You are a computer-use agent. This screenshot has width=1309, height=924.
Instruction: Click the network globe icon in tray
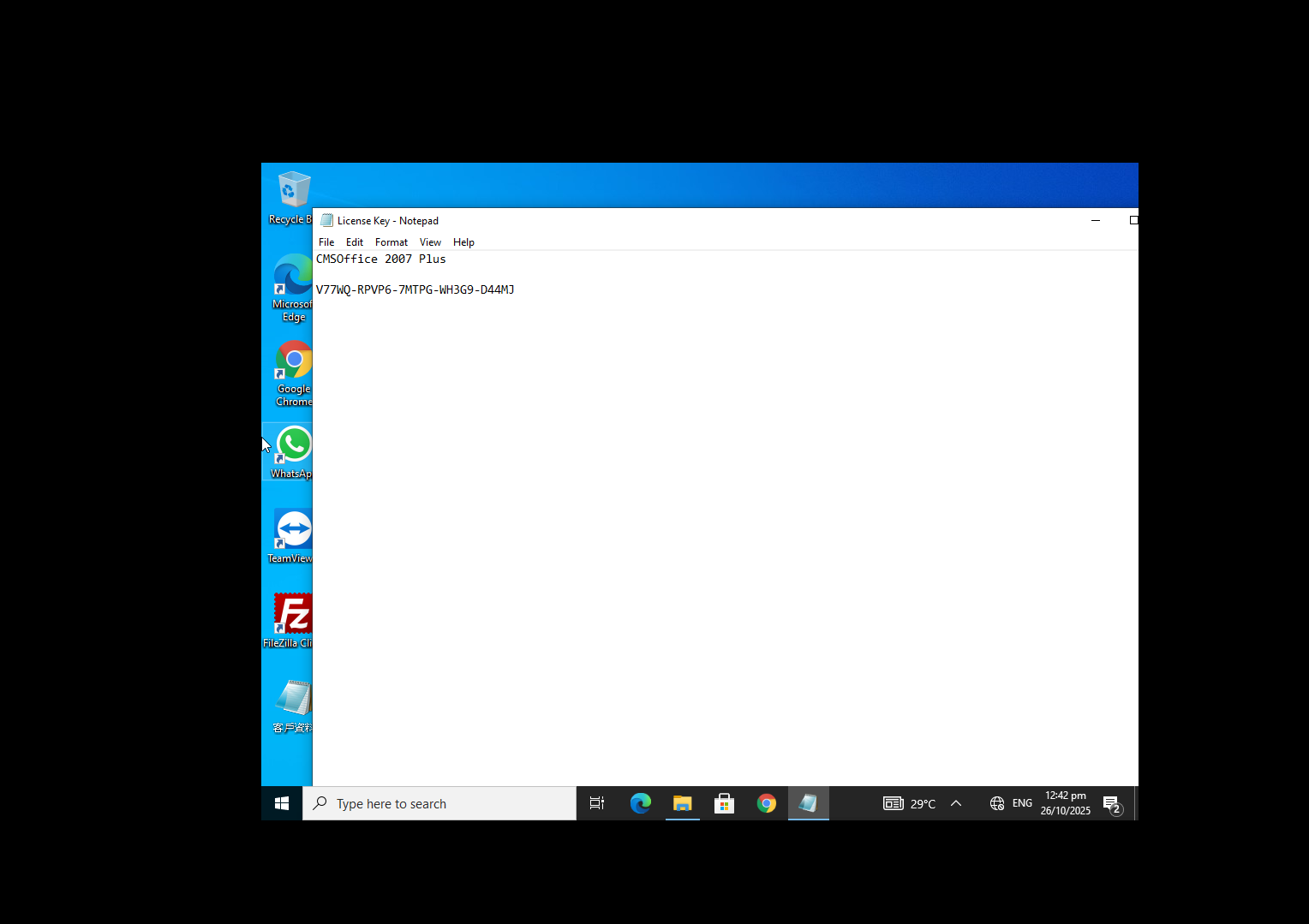996,803
